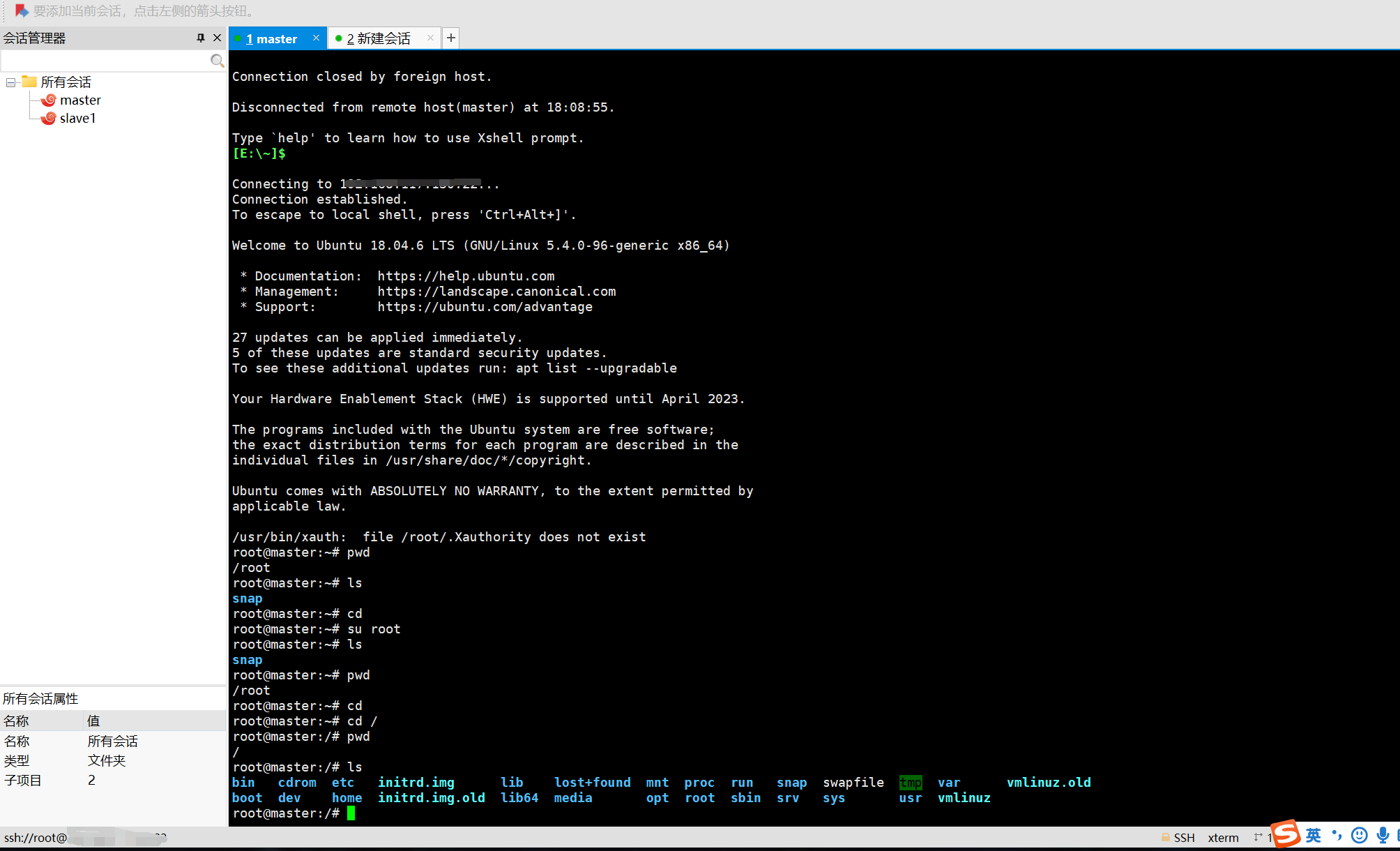Viewport: 1400px width, 851px height.
Task: Click initrd.img.old in the ls output
Action: coord(432,798)
